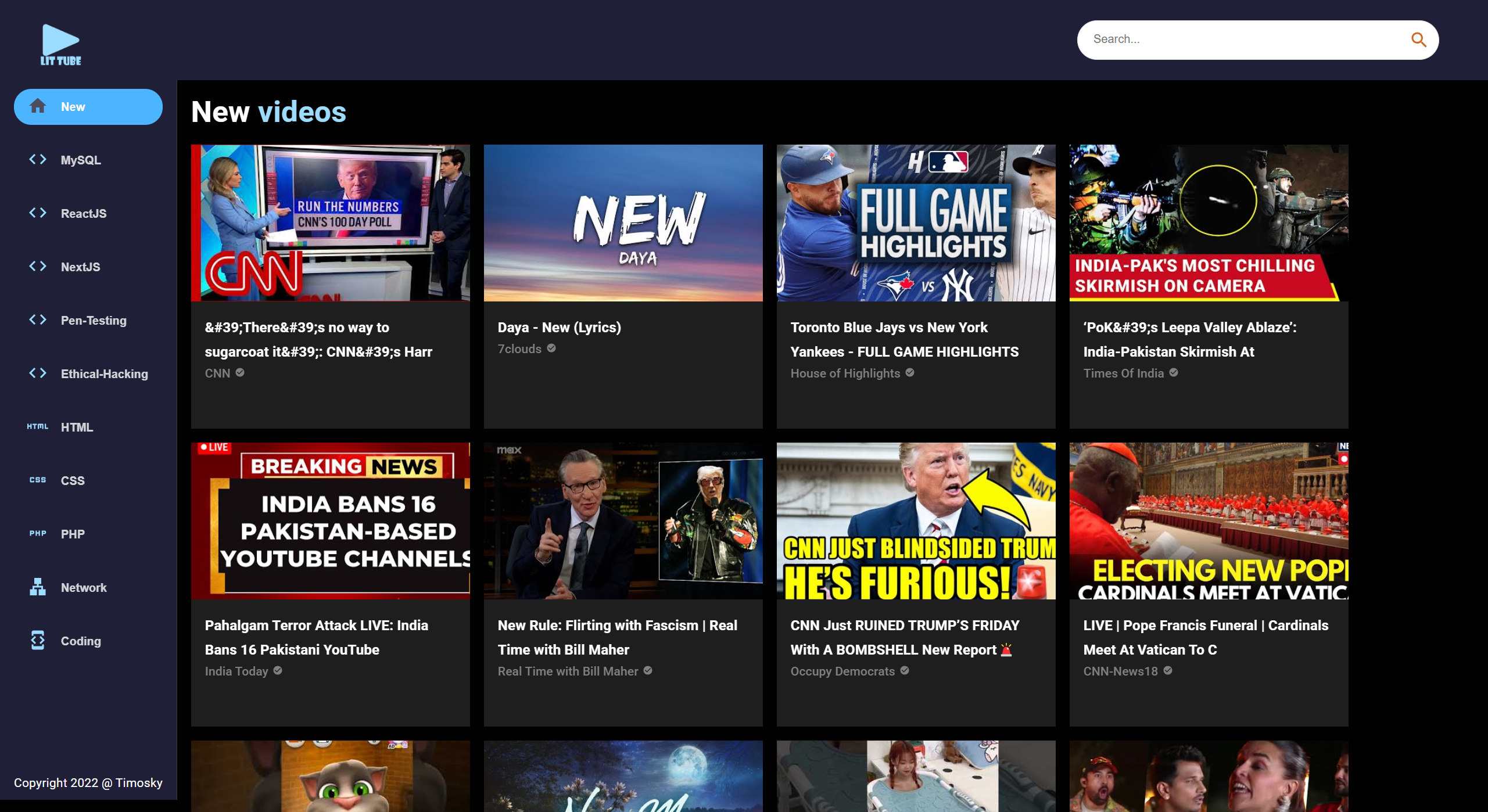Click the HTML icon in the sidebar
Viewport: 1488px width, 812px height.
pos(38,426)
